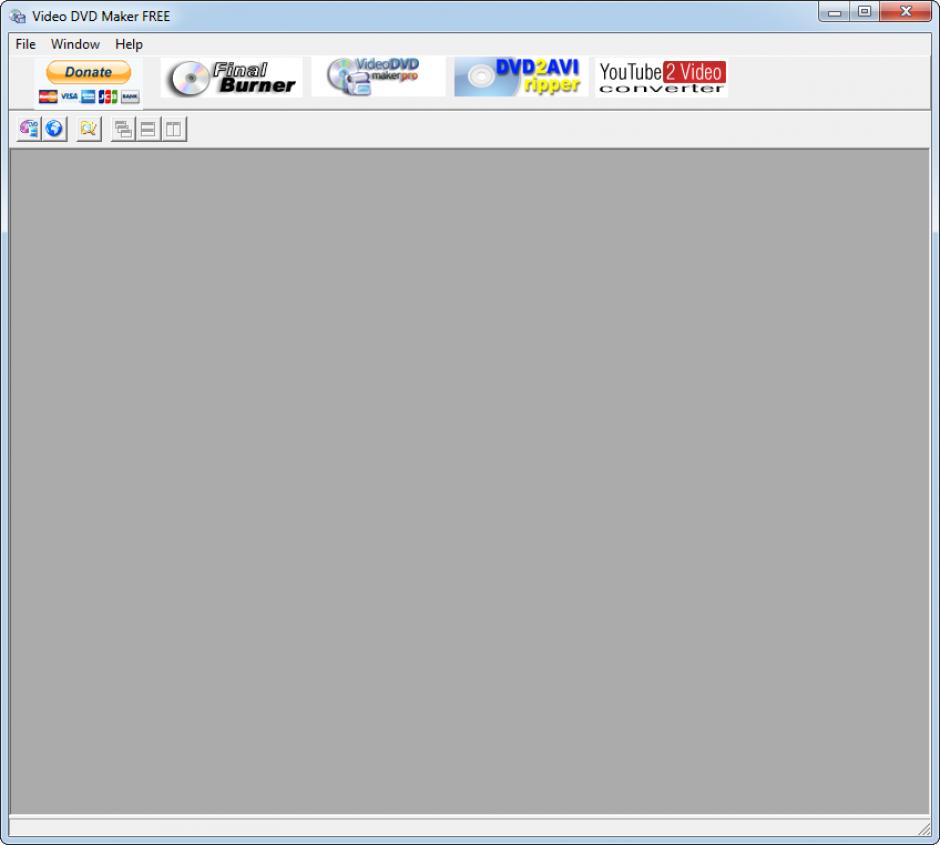Screen dimensions: 940x845
Task: Open the DVD2AVI Ripper banner
Action: (520, 77)
